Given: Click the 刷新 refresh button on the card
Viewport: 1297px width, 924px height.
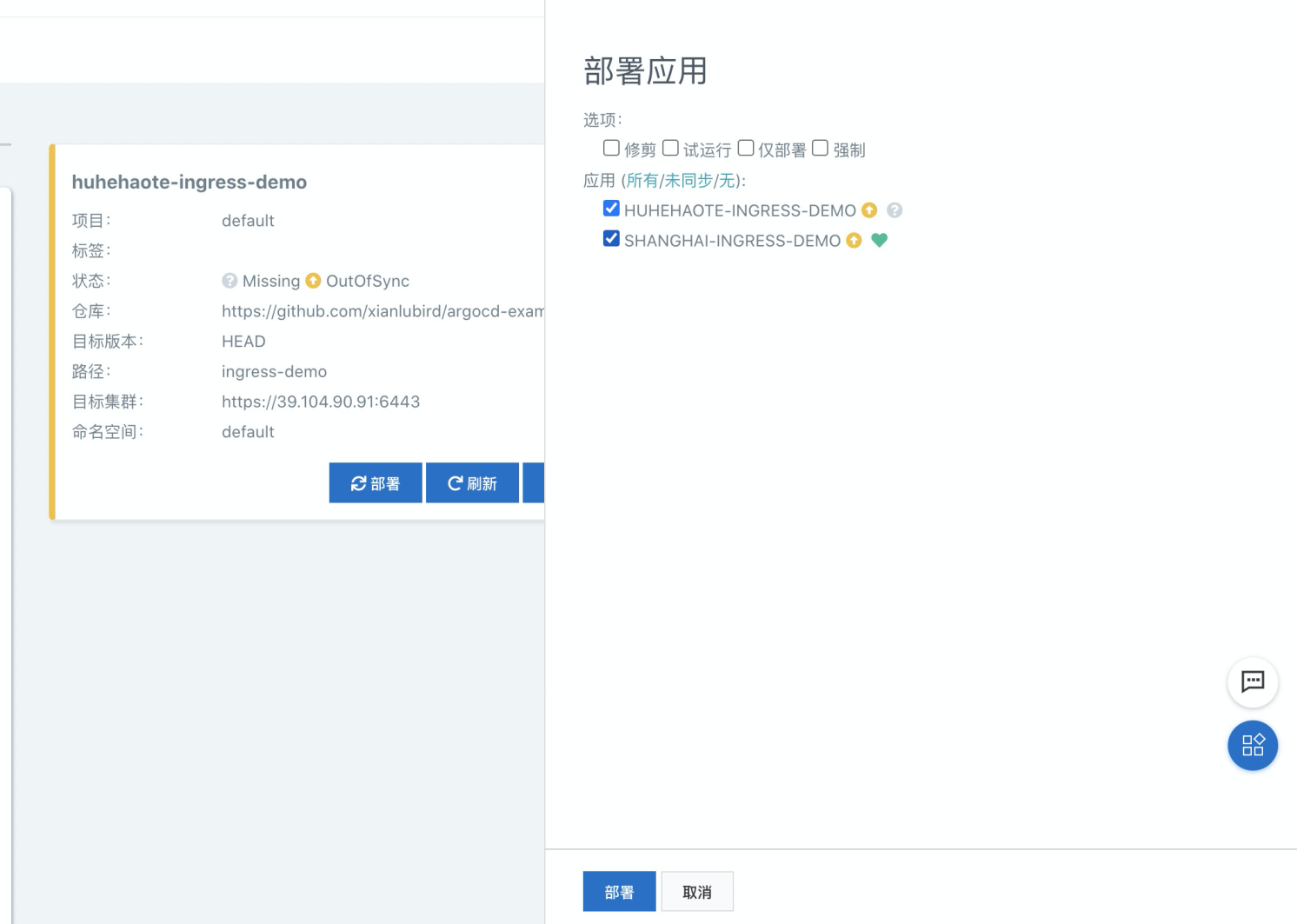Looking at the screenshot, I should tap(472, 483).
